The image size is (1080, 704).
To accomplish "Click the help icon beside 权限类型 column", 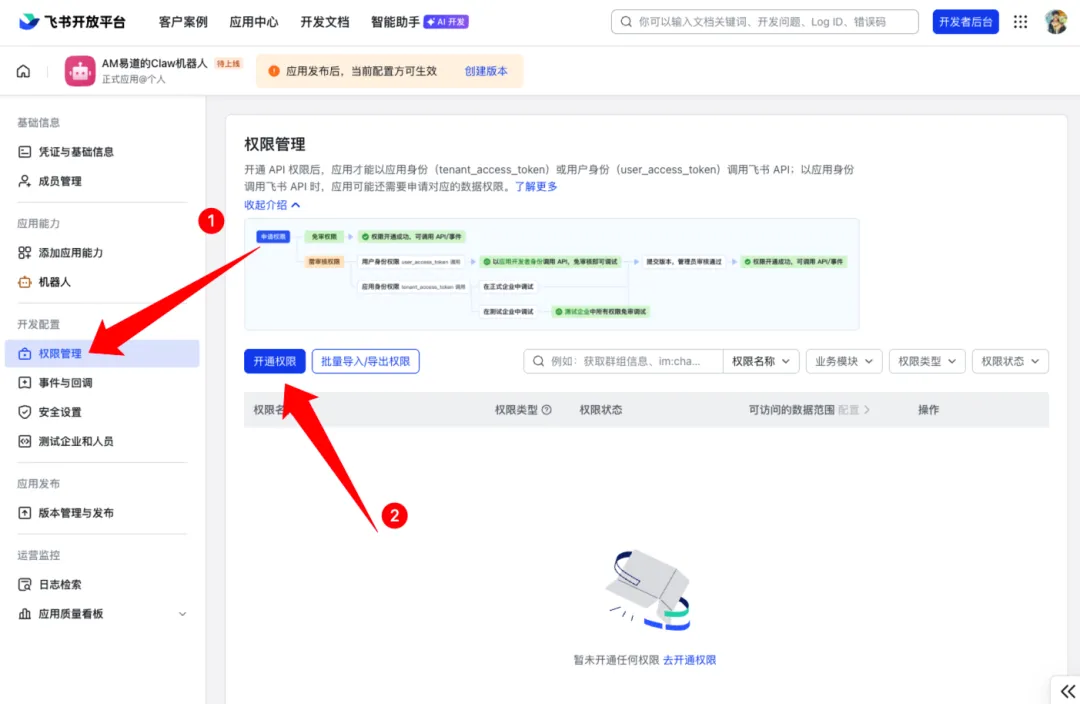I will point(547,410).
